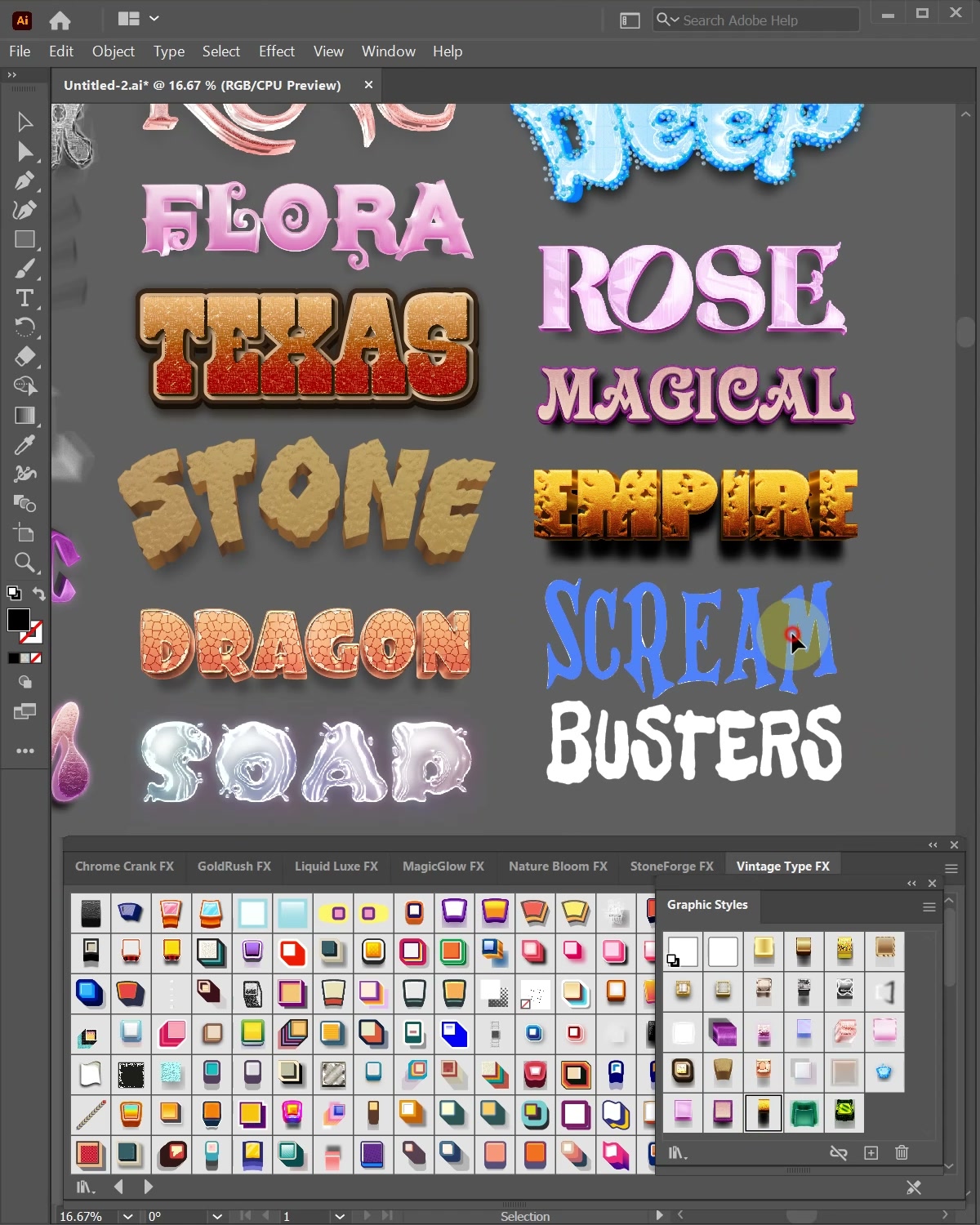Click the Delete Graphic Style trash icon

point(902,1152)
